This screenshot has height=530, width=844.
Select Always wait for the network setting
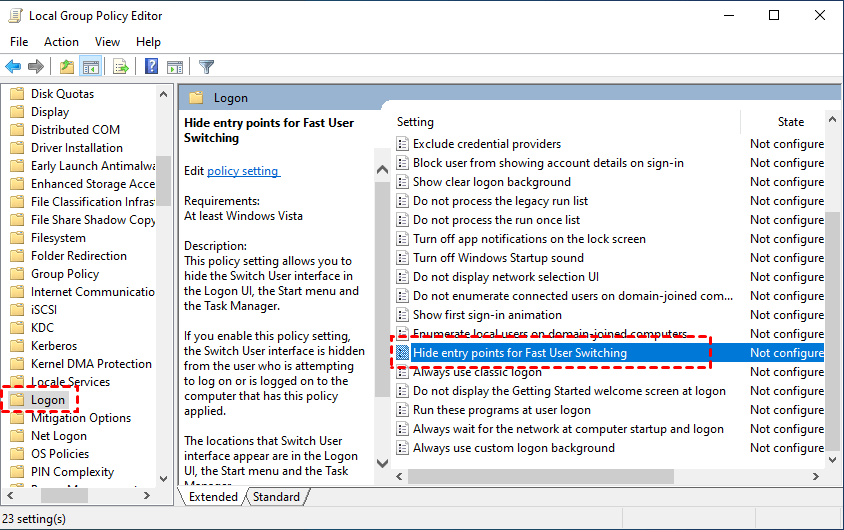pyautogui.click(x=568, y=429)
